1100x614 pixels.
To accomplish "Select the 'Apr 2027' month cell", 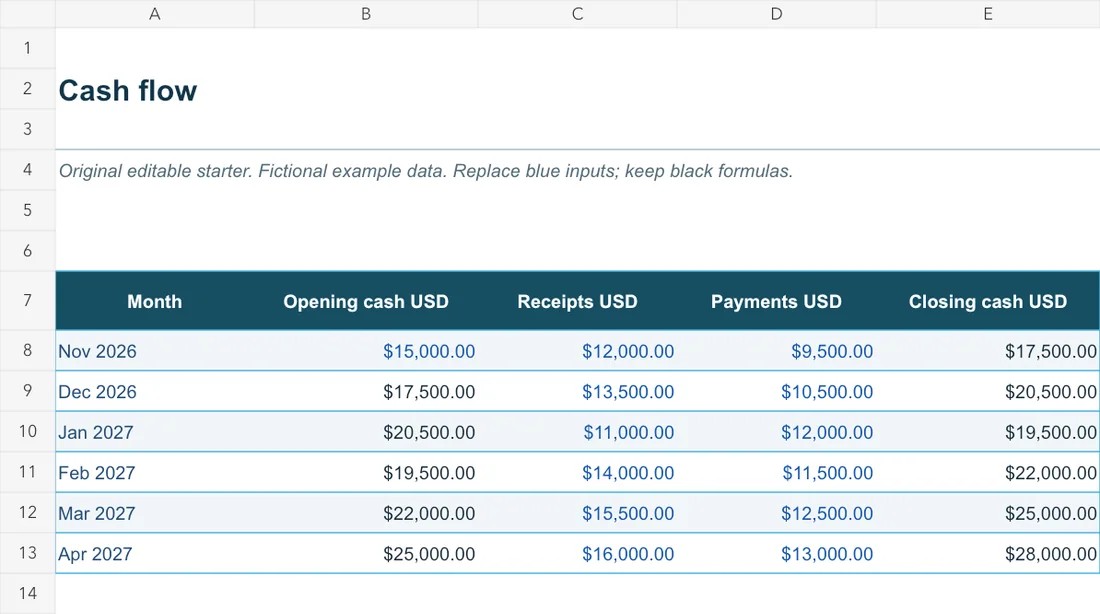I will 154,554.
